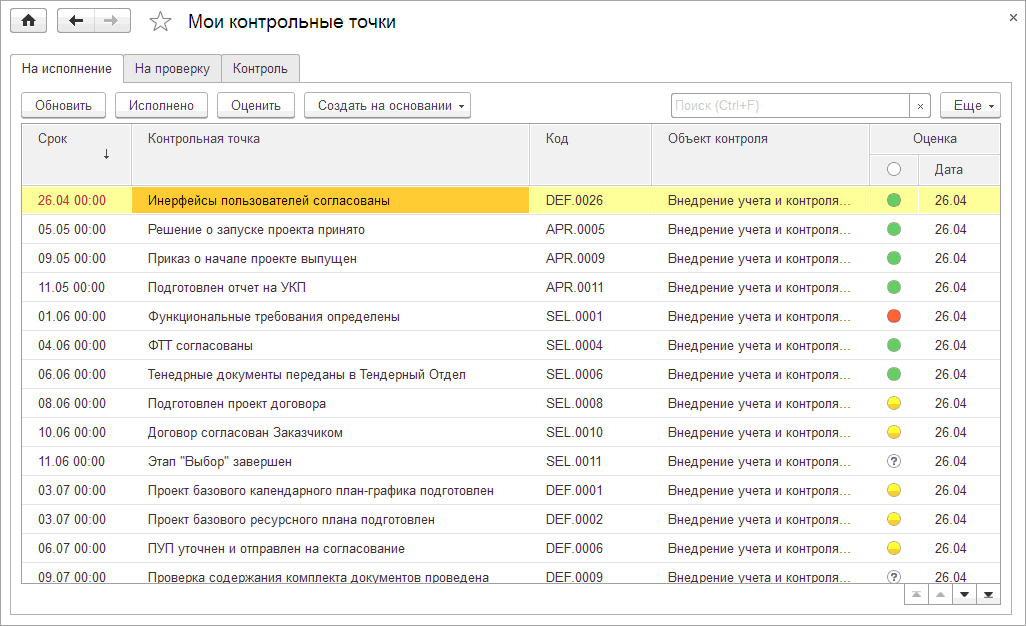Click the circle icon in the Оценка header
The height and width of the screenshot is (626, 1026).
[x=894, y=169]
